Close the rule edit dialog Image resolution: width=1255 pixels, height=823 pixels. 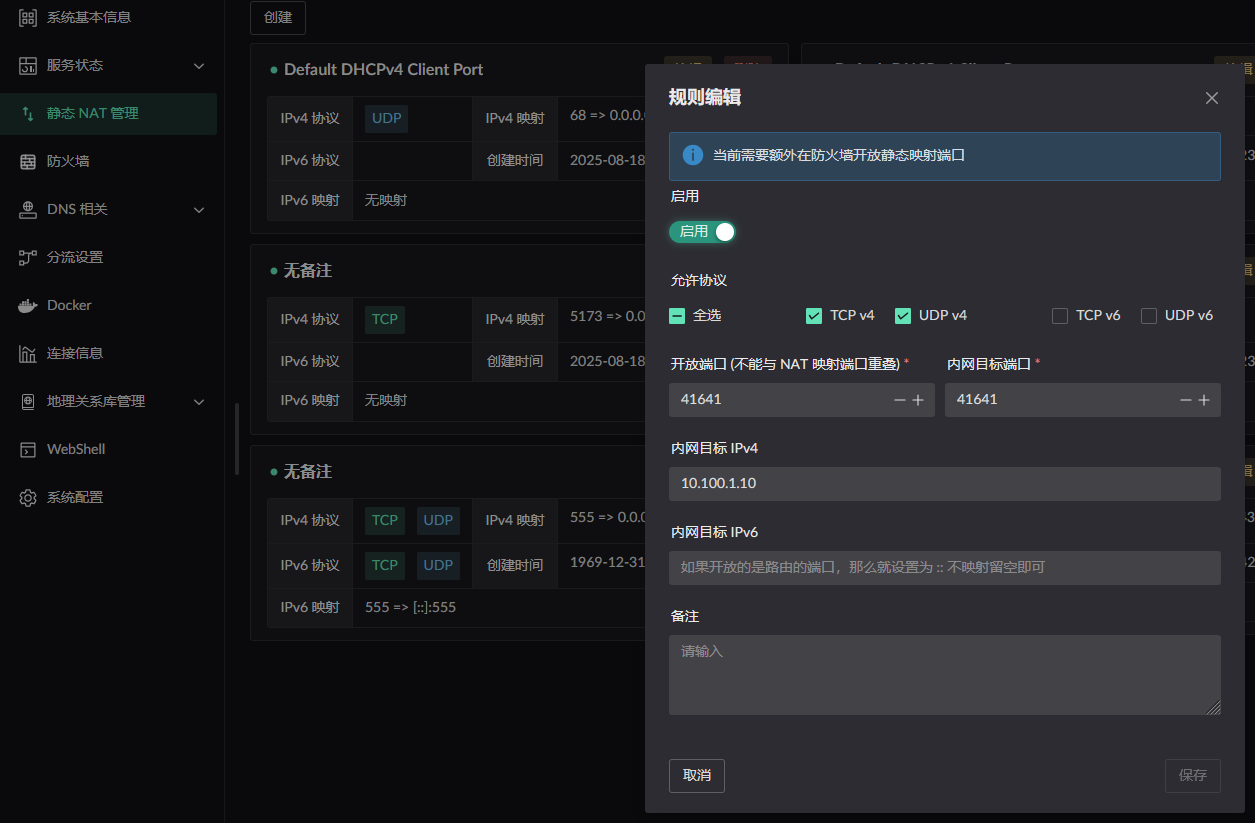[1211, 98]
